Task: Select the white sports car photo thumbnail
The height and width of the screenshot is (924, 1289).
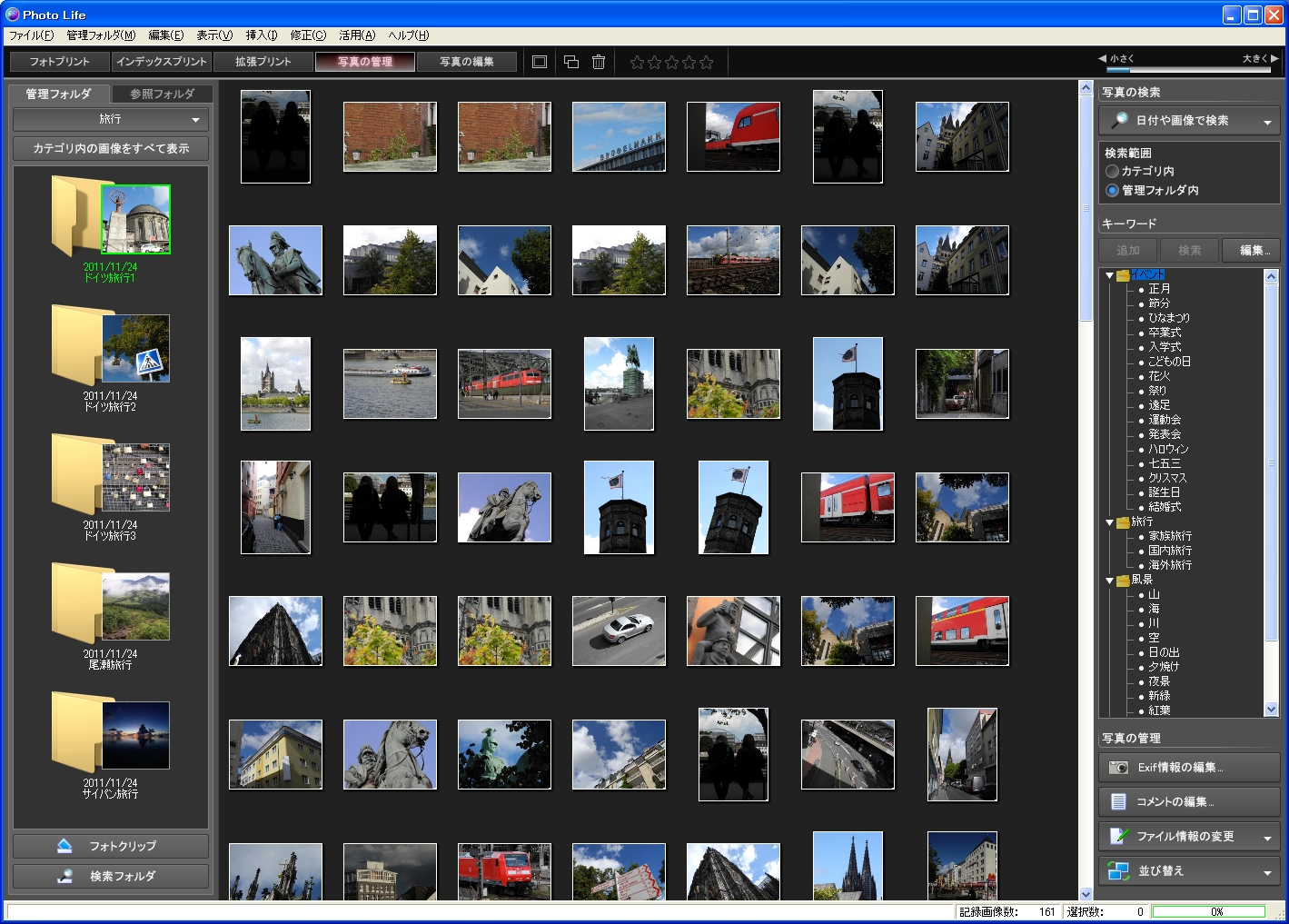Action: 619,631
